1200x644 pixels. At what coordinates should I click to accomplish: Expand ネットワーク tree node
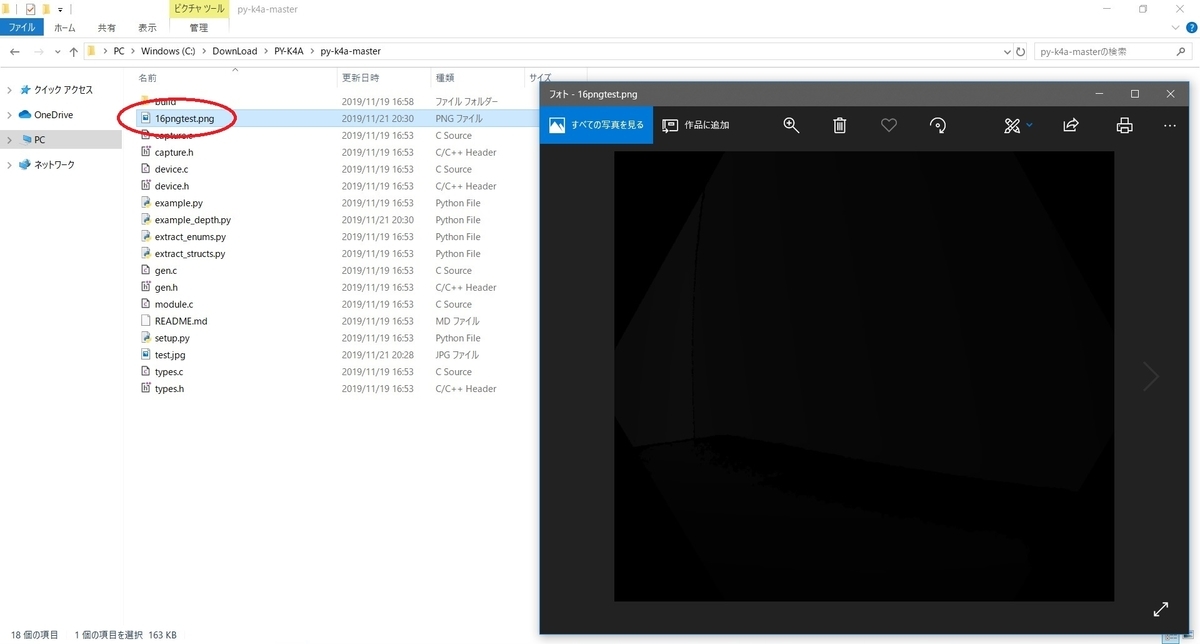[10, 164]
